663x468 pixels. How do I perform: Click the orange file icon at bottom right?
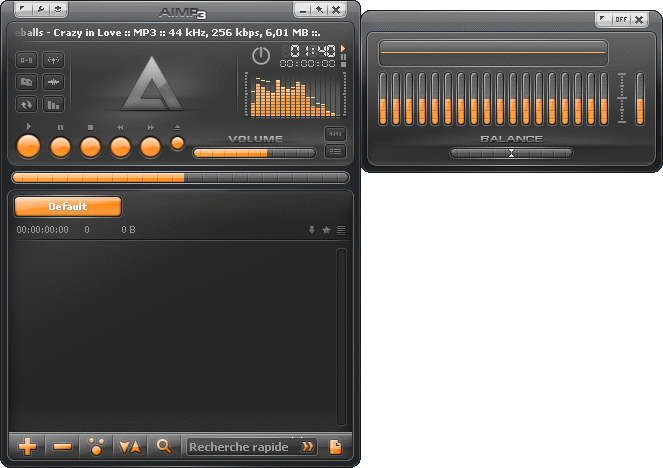[x=335, y=446]
